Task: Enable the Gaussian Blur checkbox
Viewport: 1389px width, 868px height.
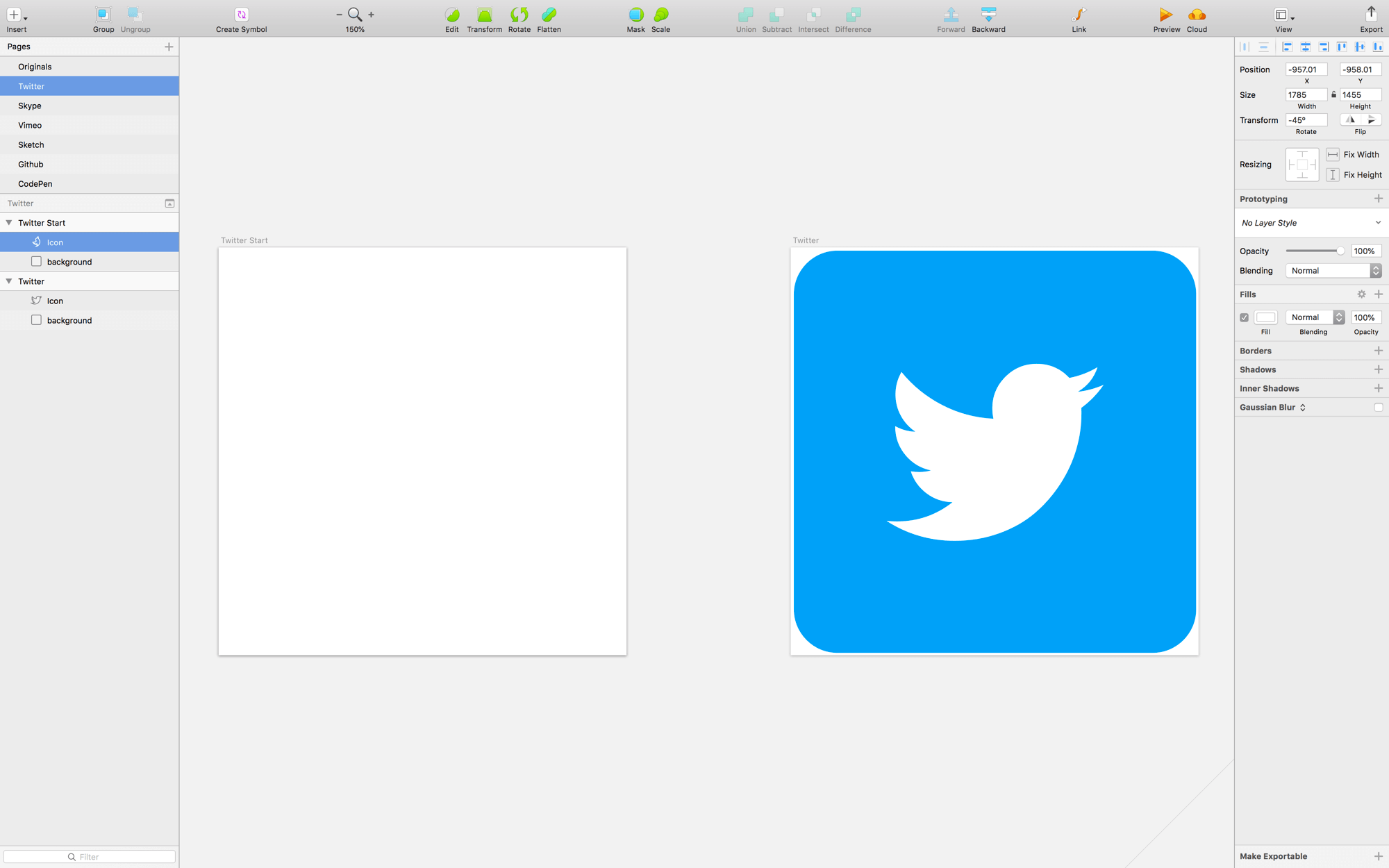Action: coord(1379,408)
